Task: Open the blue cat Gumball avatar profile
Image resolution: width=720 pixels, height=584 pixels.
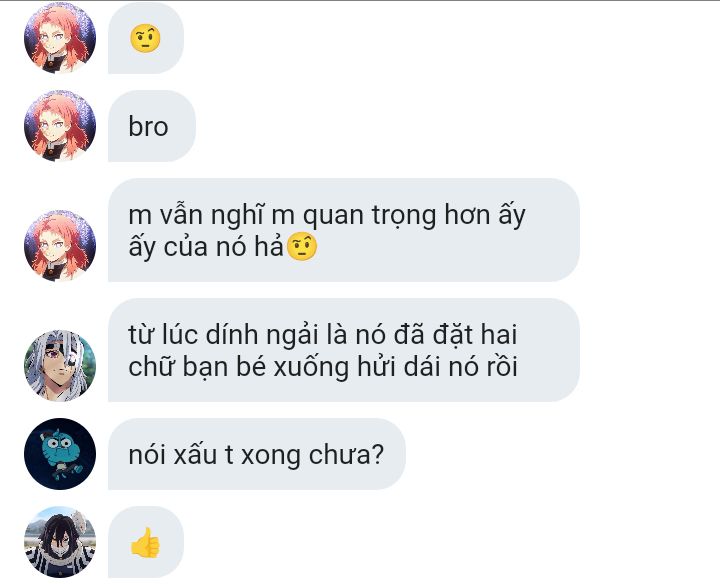Action: click(60, 454)
